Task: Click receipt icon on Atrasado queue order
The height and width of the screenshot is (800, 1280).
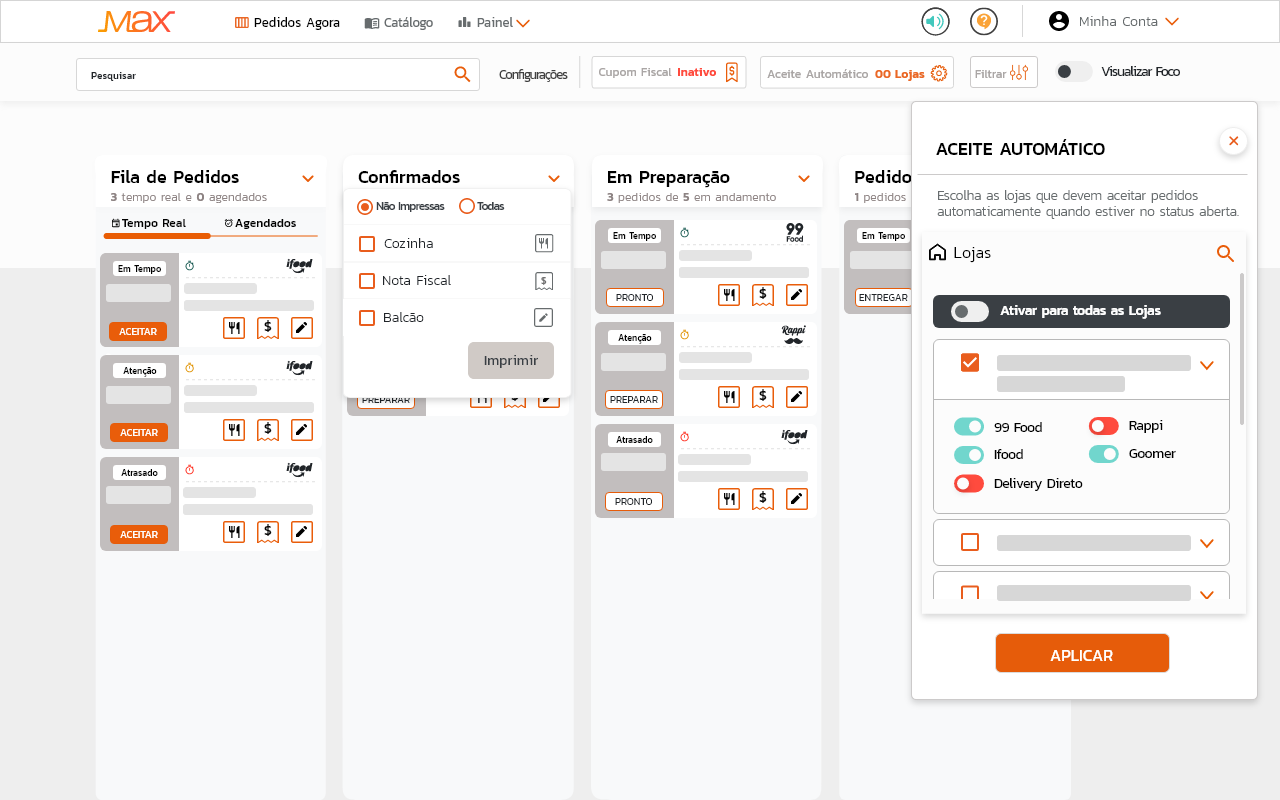Action: (x=268, y=532)
